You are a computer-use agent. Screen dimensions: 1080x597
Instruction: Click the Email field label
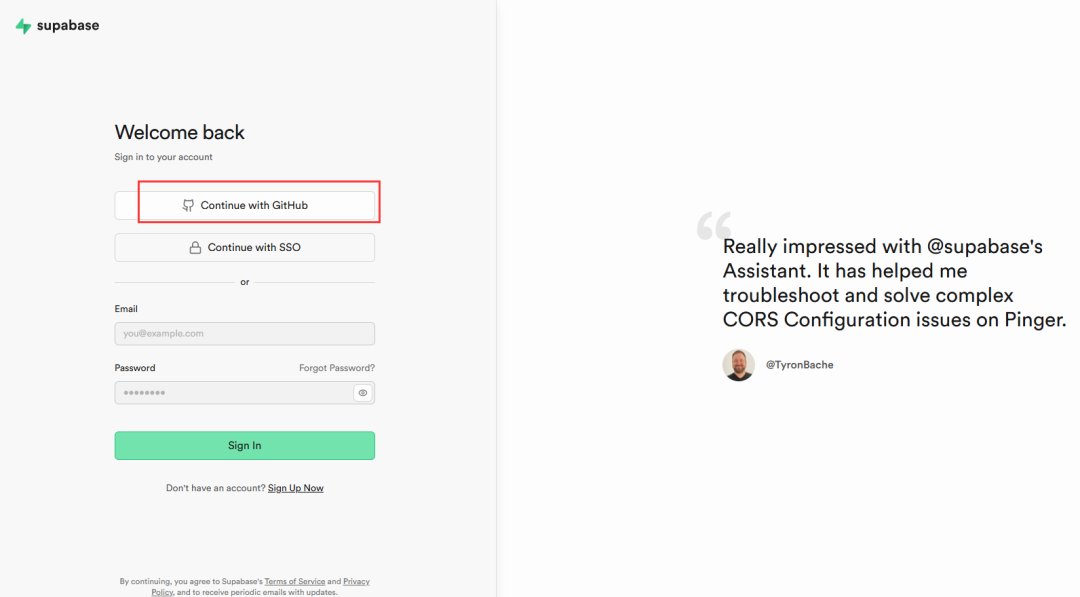click(126, 309)
